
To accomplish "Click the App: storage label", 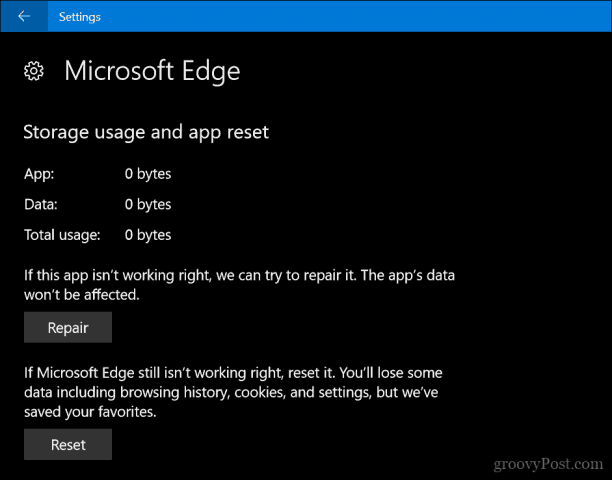I will [x=39, y=174].
